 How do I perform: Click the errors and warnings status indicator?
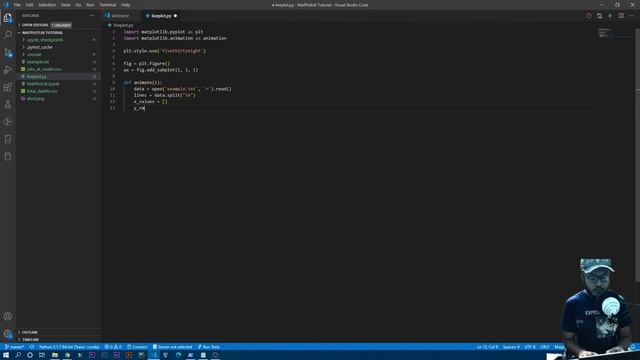113,347
